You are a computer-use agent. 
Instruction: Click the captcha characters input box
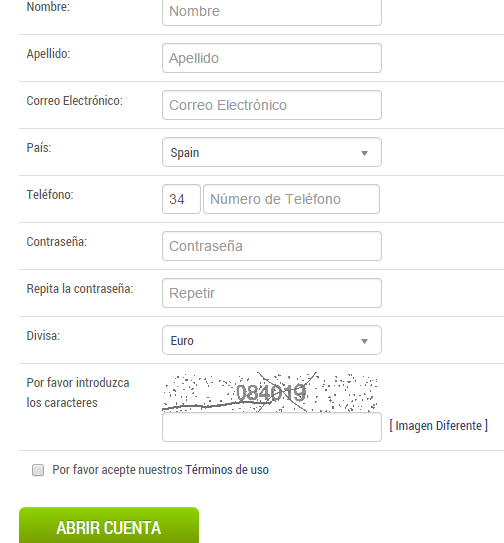pyautogui.click(x=272, y=427)
